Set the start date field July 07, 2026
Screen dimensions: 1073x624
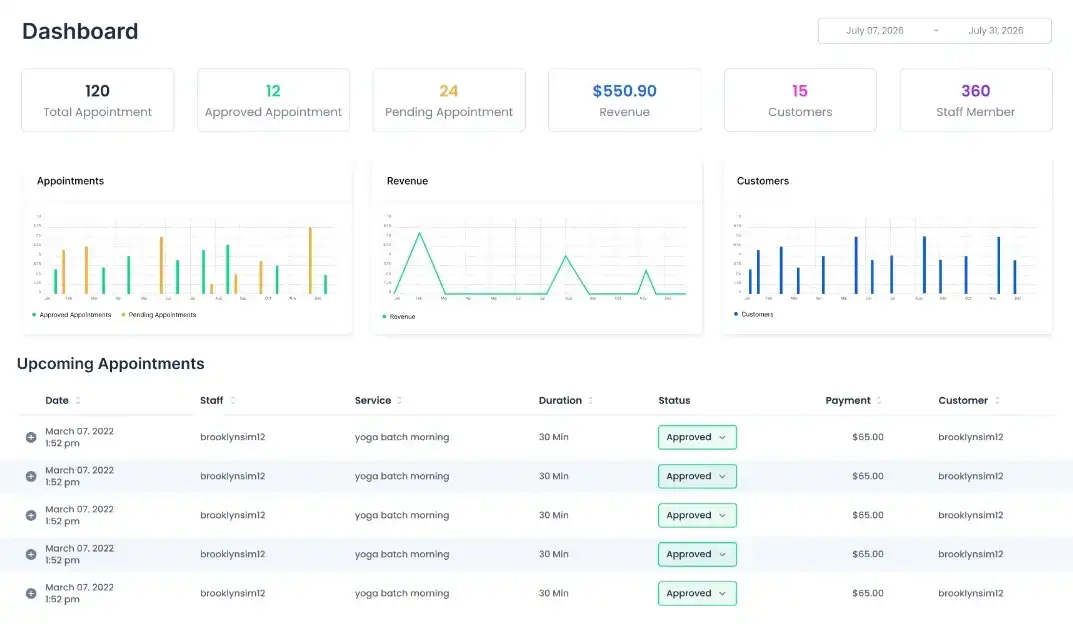[875, 31]
